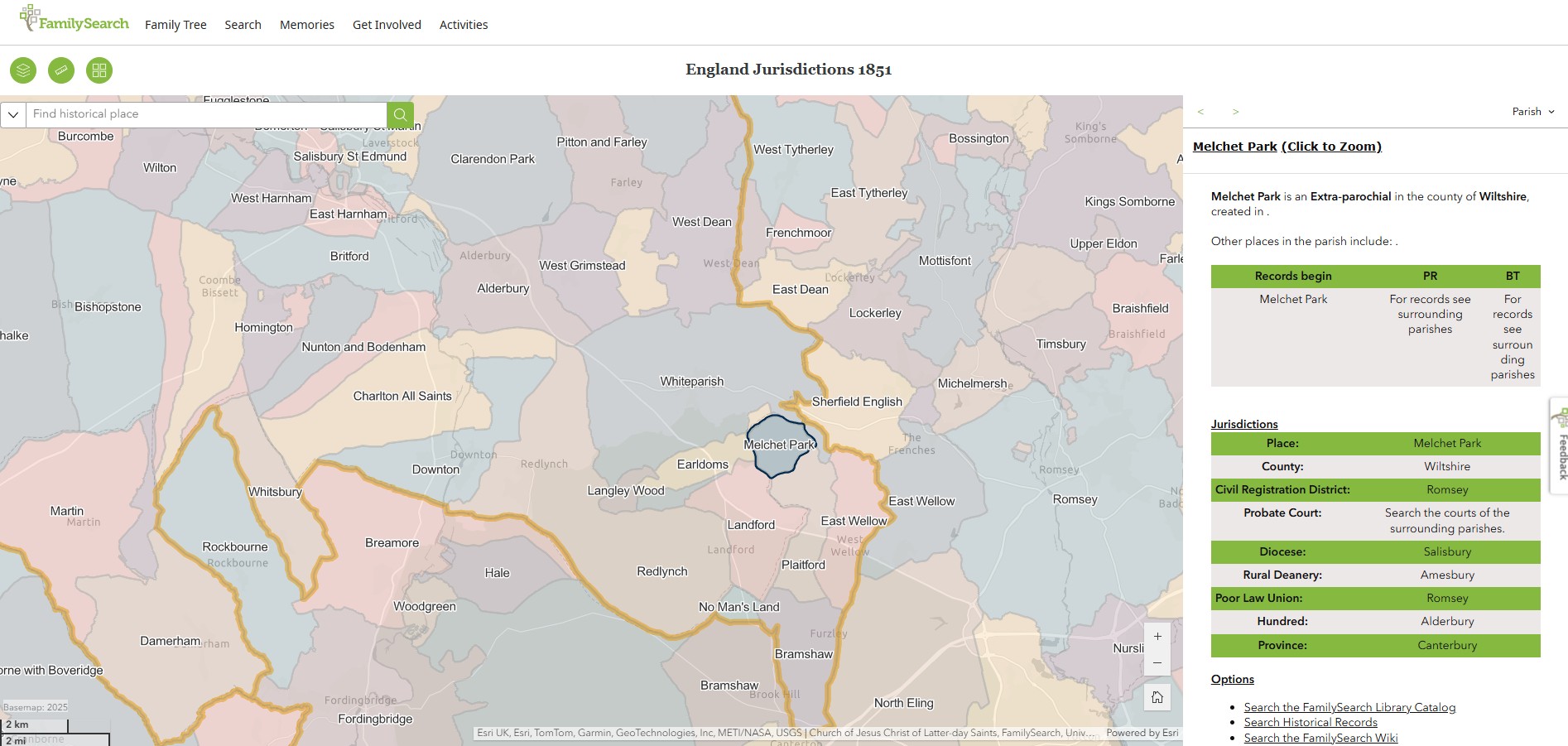
Task: Zoom in on the map
Action: click(1157, 636)
